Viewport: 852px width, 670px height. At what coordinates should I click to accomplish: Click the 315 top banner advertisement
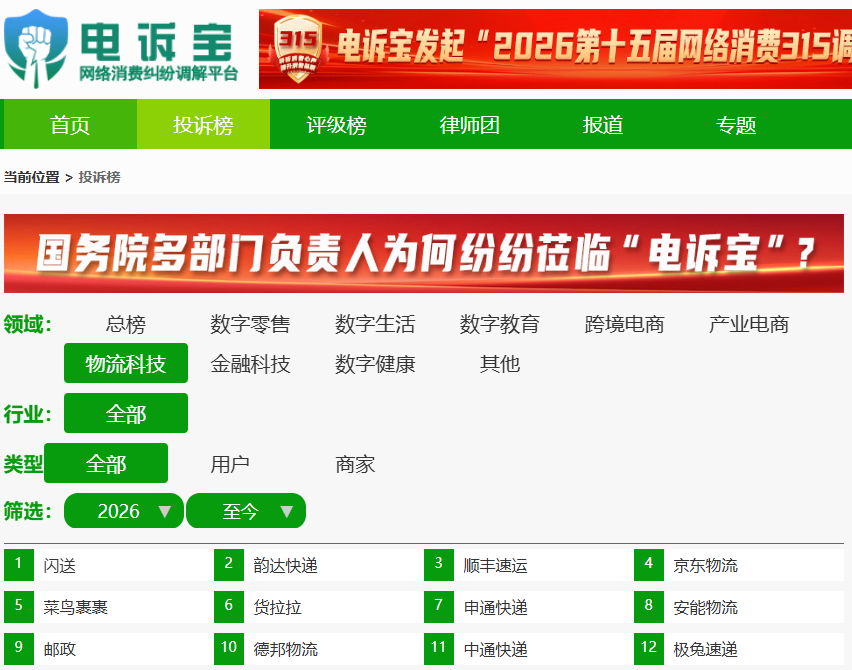tap(555, 49)
